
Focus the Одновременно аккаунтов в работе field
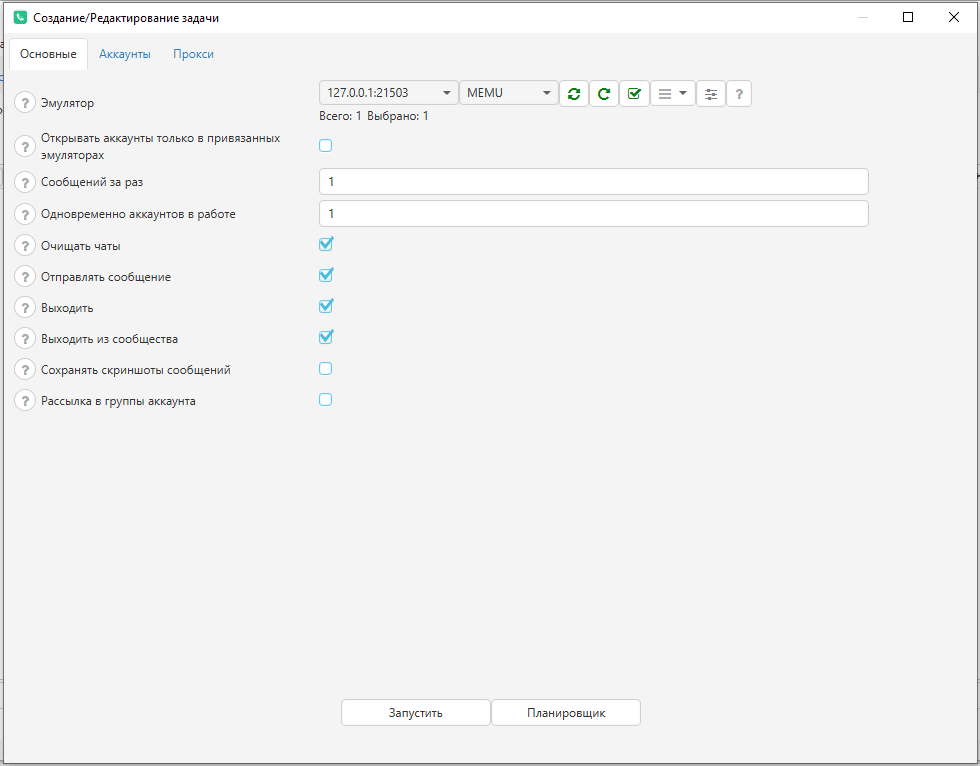coord(594,214)
